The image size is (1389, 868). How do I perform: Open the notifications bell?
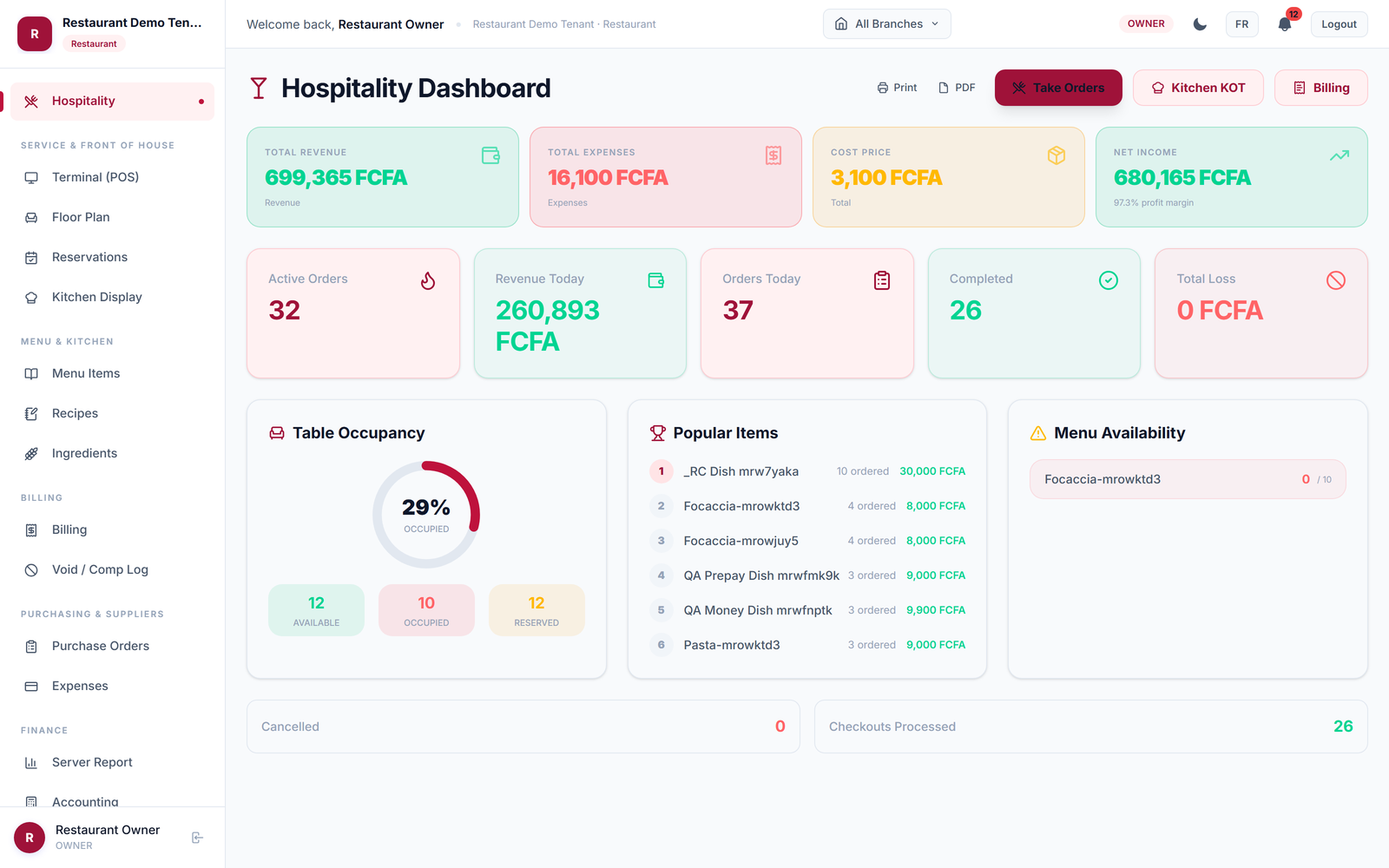click(x=1285, y=24)
